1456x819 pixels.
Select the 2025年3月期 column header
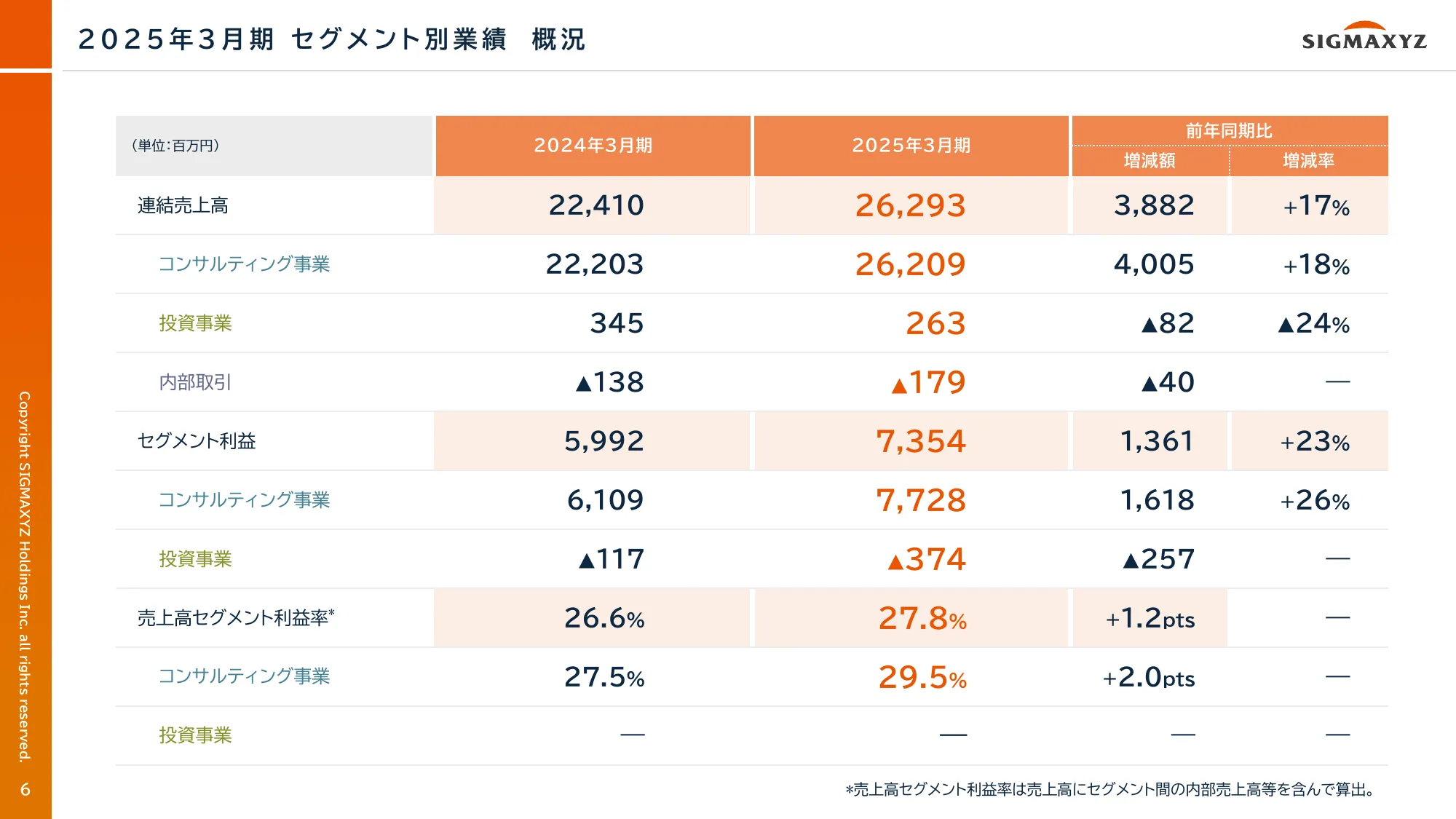click(x=911, y=146)
